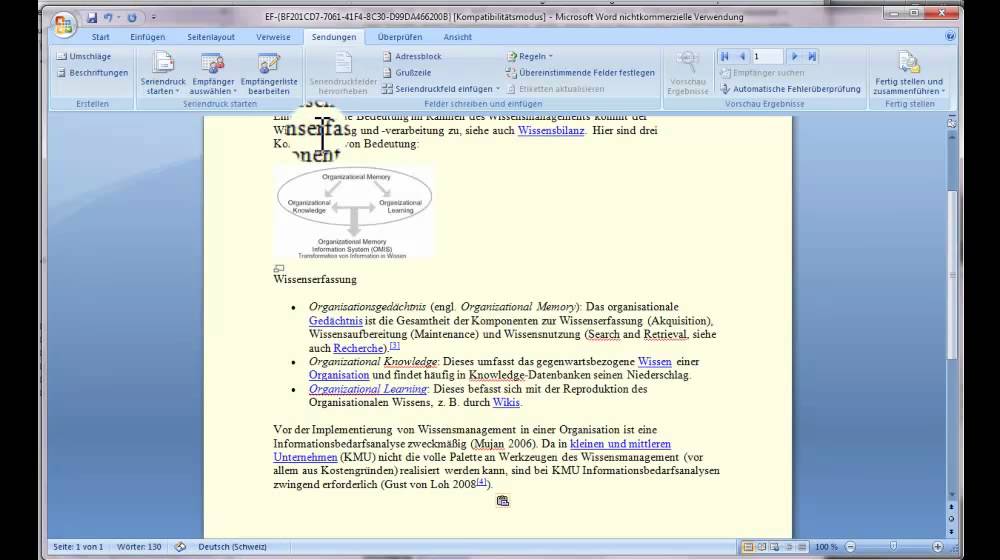This screenshot has height=560, width=1000.
Task: Insert a Grußzeile greeting line
Action: (x=407, y=73)
